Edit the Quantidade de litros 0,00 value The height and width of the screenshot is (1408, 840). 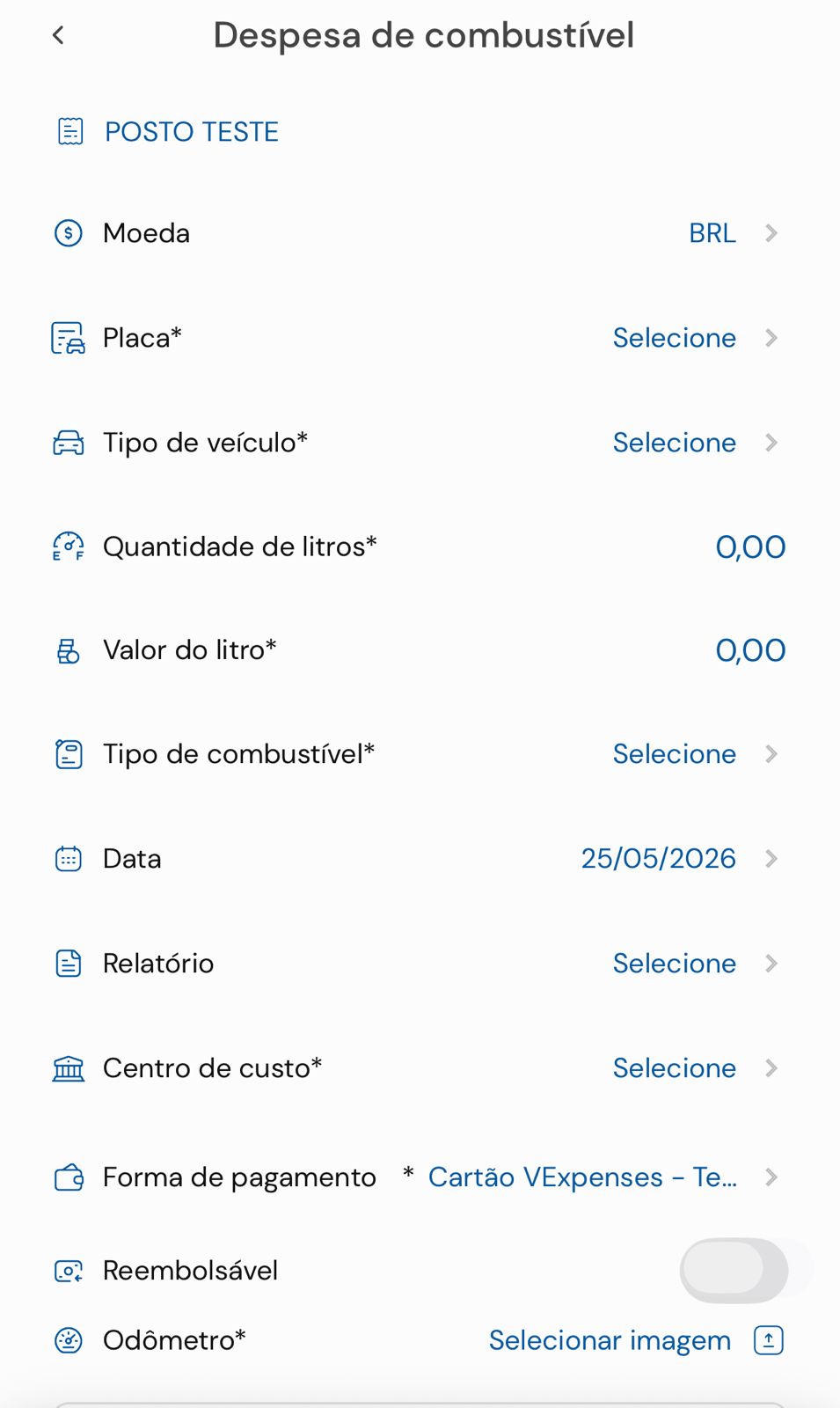[750, 547]
